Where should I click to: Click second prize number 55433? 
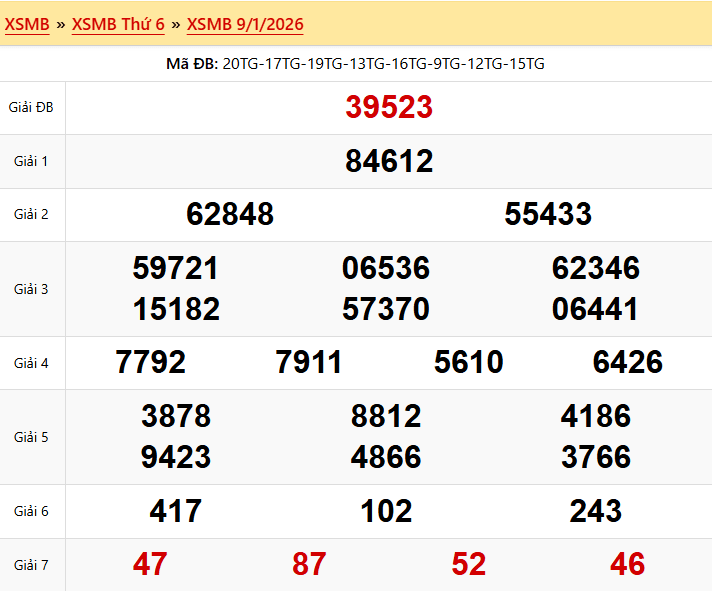click(548, 214)
